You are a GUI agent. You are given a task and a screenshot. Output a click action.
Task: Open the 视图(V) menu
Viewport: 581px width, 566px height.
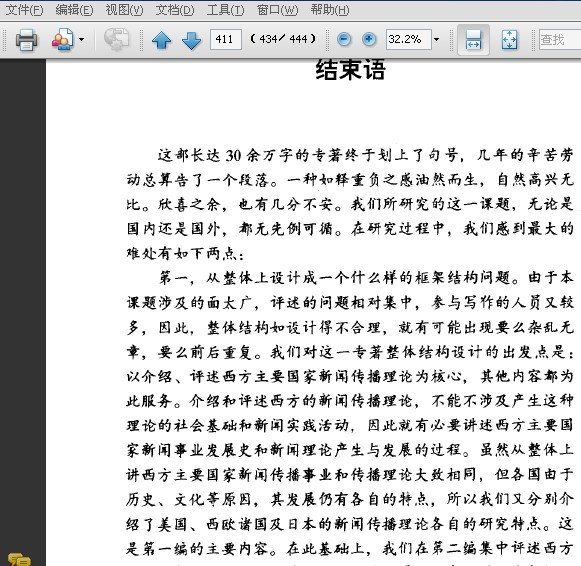[x=124, y=9]
